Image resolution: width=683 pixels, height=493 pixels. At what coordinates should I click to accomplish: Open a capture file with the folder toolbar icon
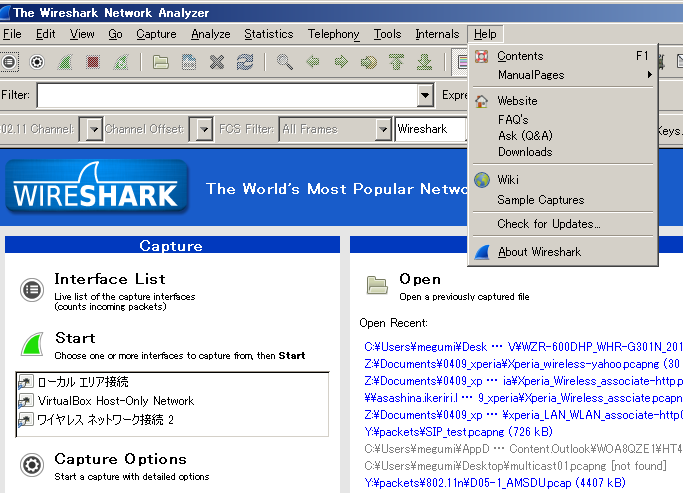tap(161, 62)
